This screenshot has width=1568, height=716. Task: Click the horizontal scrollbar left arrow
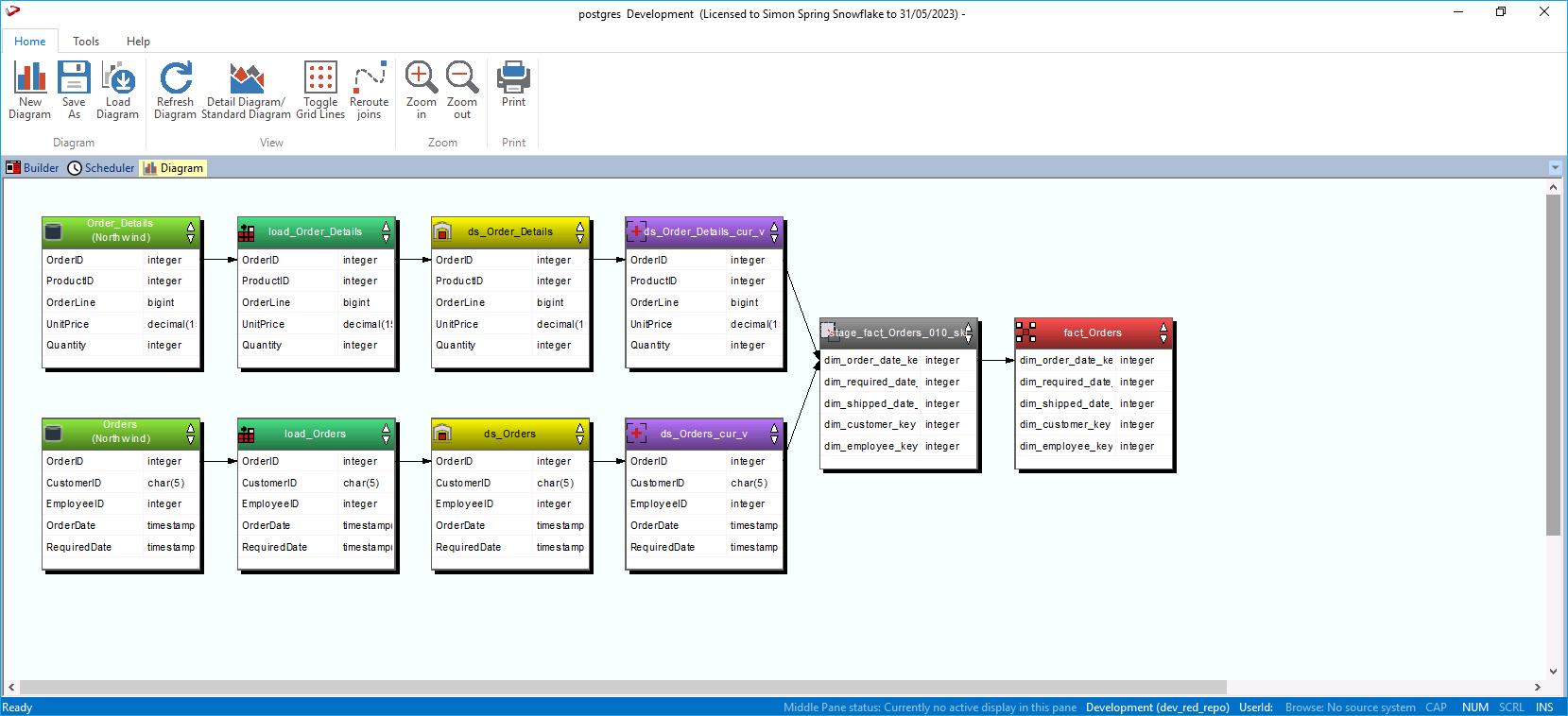(x=11, y=688)
